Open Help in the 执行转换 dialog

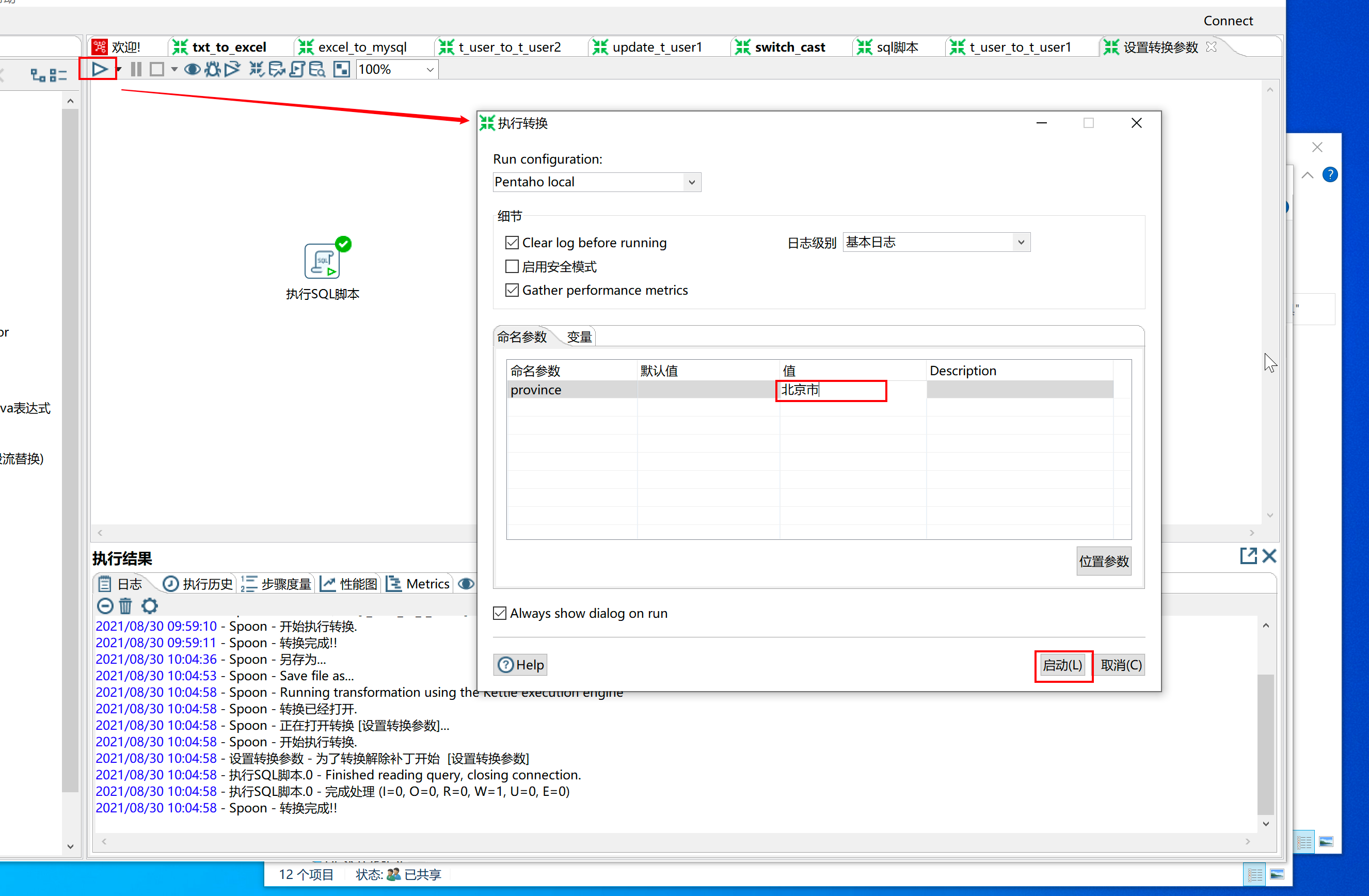[520, 665]
